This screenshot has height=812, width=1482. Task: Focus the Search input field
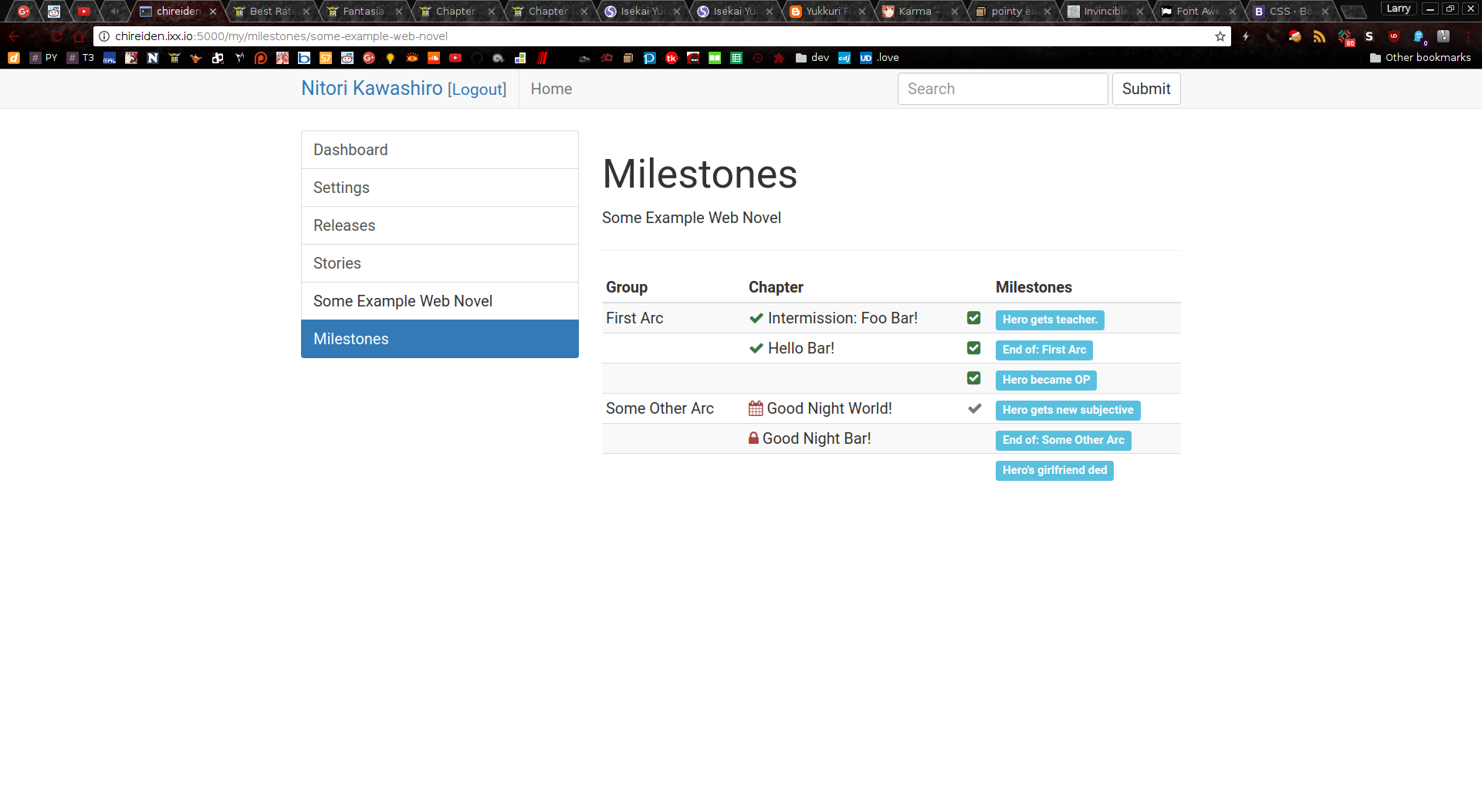click(x=1002, y=89)
